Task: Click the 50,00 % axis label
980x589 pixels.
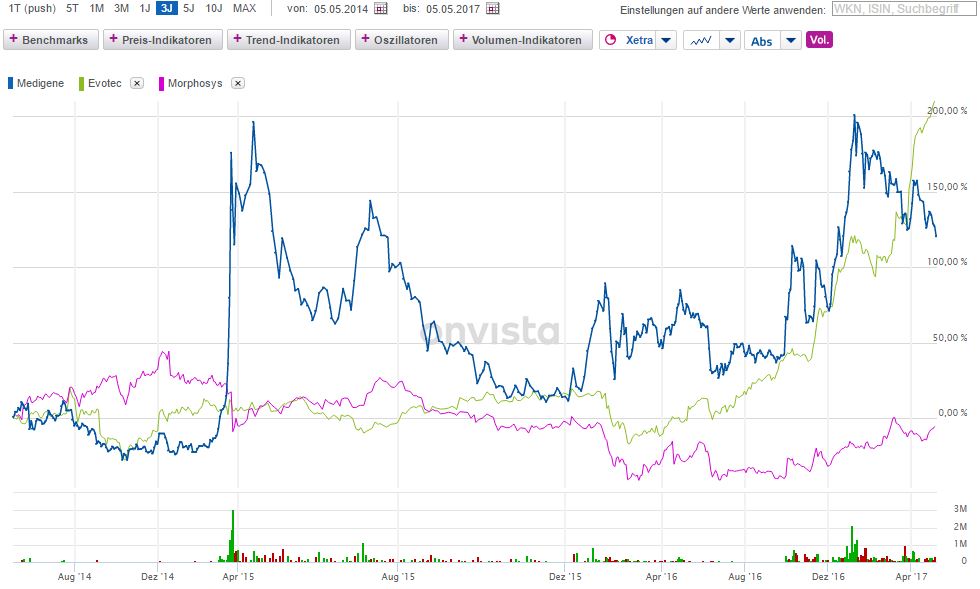Action: click(951, 338)
